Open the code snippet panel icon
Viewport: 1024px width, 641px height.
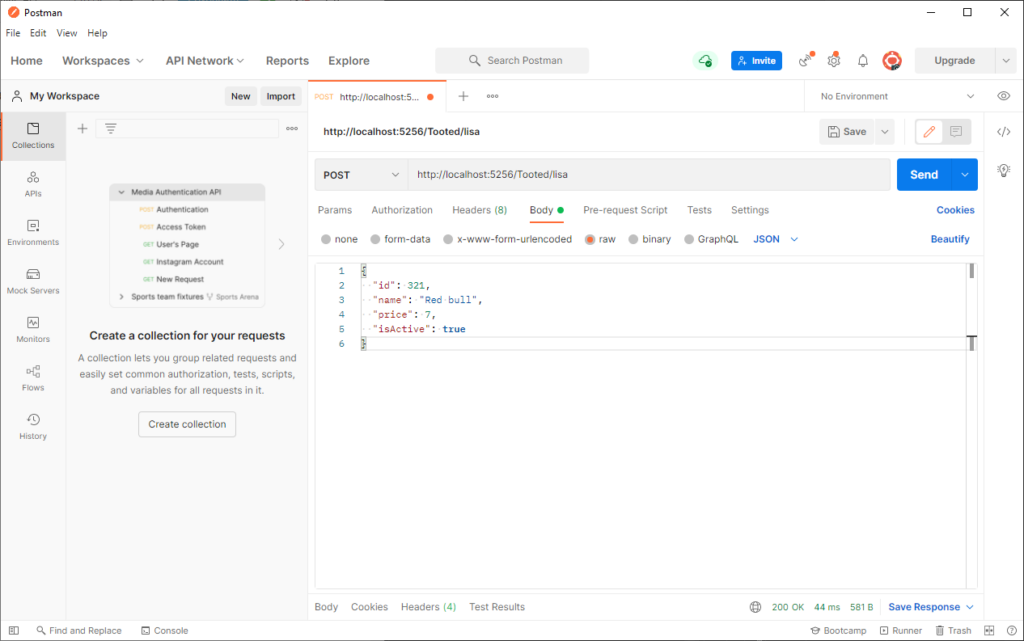1004,132
